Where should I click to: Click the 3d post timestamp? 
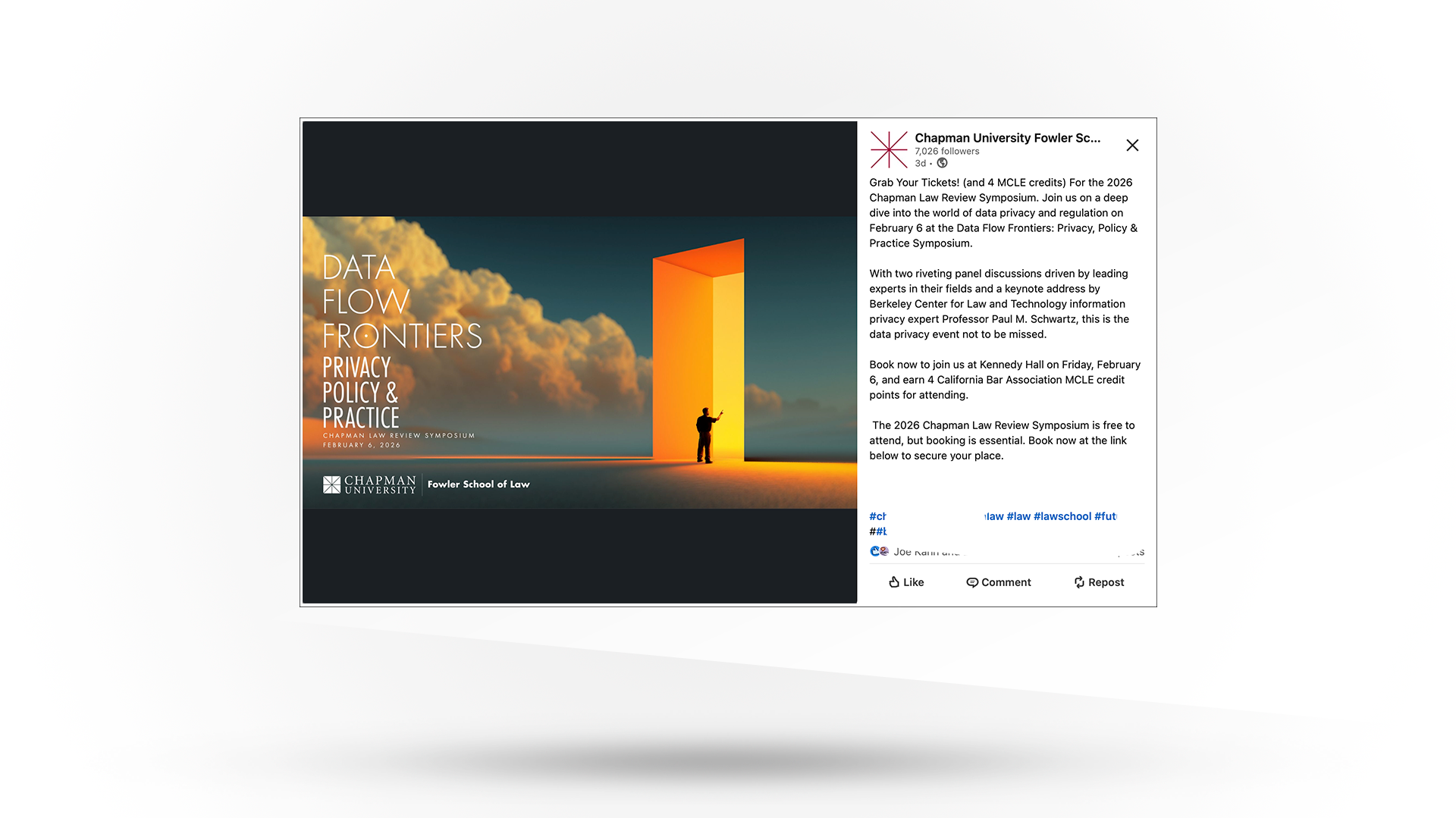[x=920, y=163]
